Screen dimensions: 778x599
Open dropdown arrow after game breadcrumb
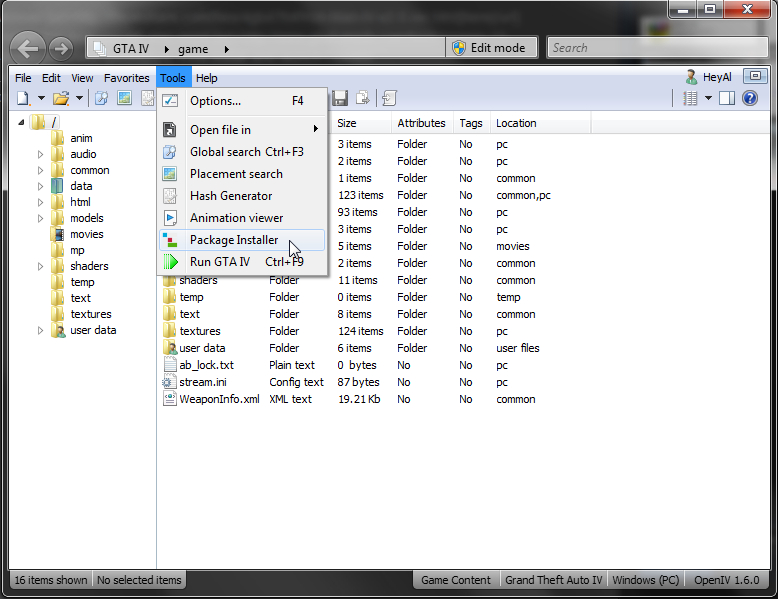point(226,49)
